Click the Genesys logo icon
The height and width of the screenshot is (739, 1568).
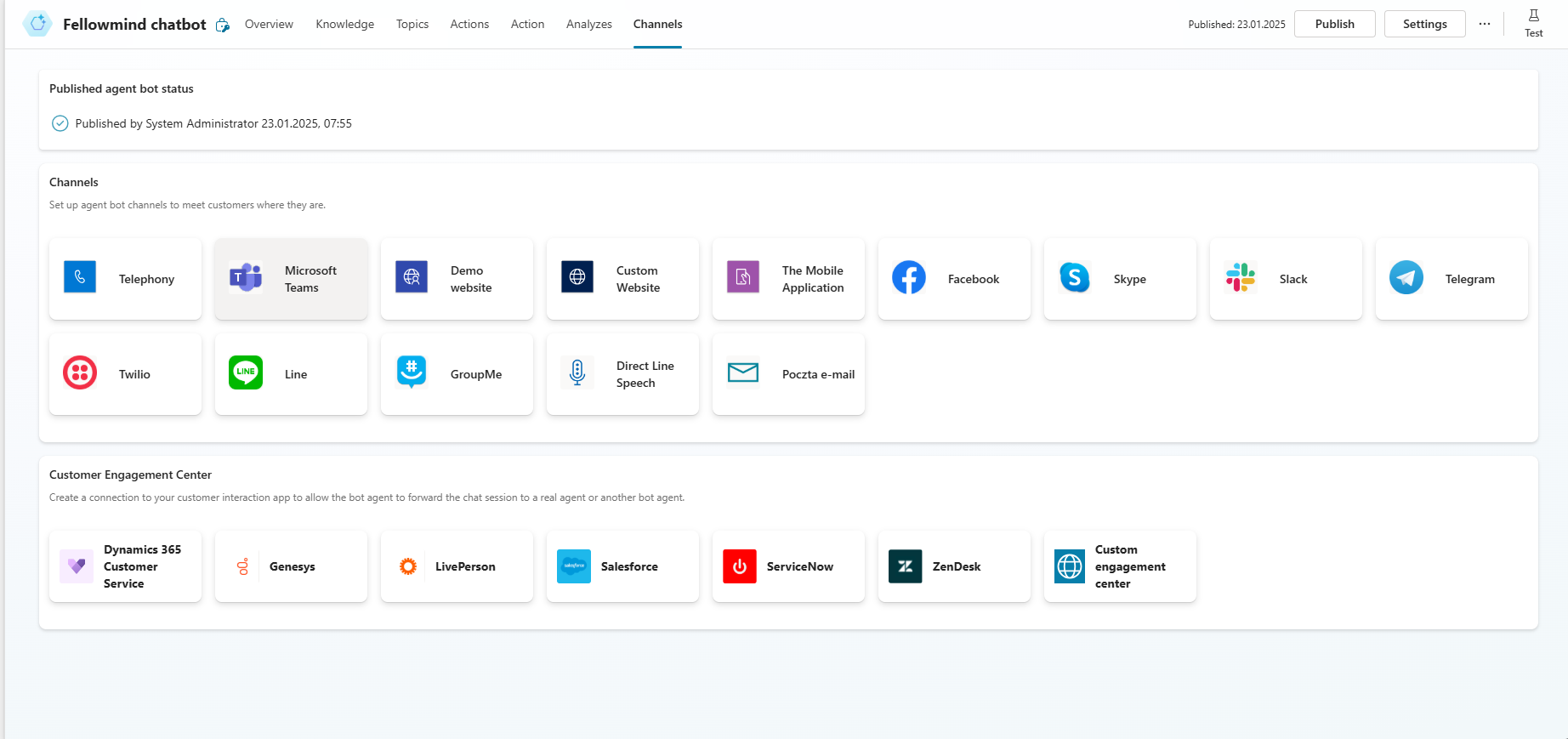[x=243, y=566]
